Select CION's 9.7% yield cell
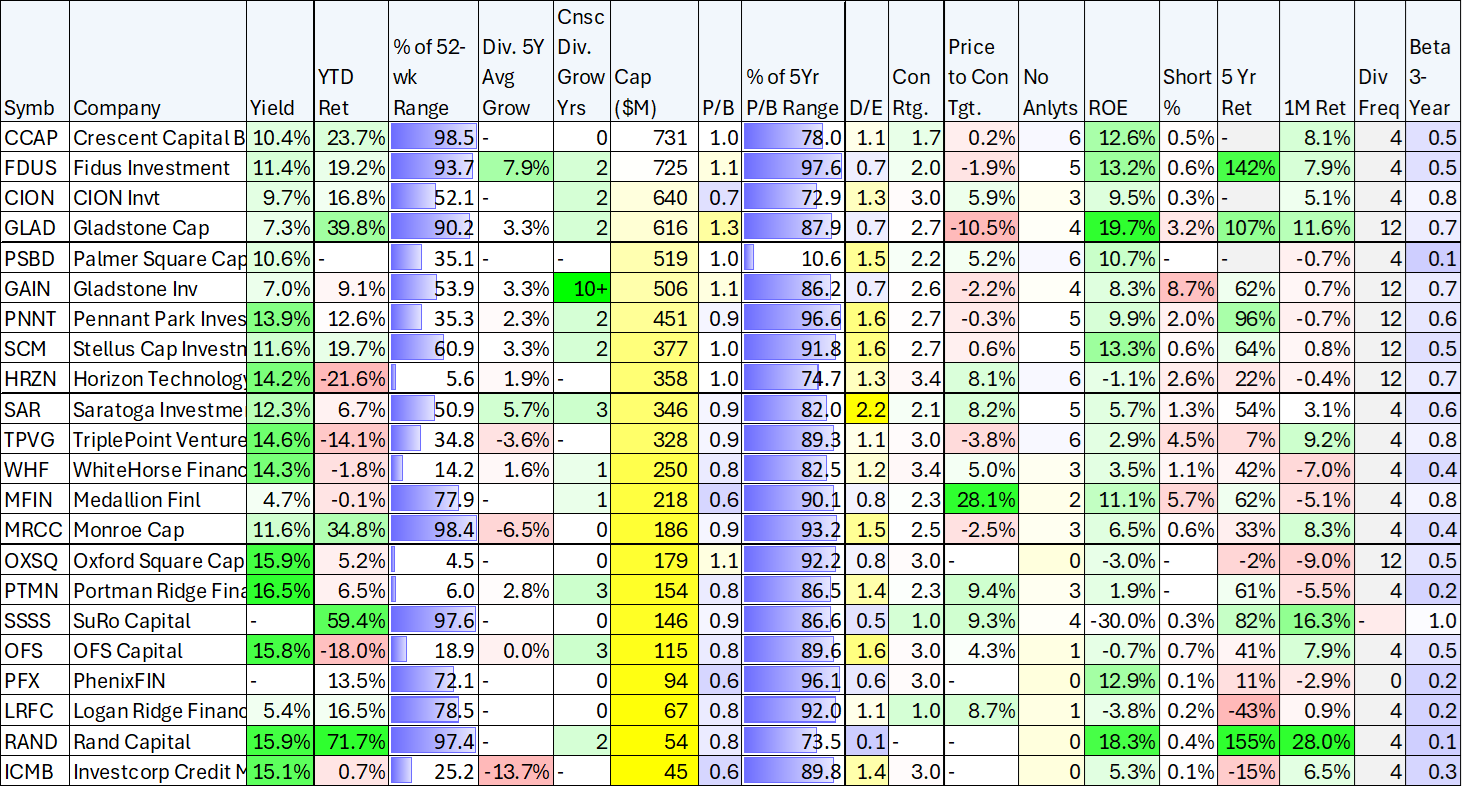 [280, 198]
